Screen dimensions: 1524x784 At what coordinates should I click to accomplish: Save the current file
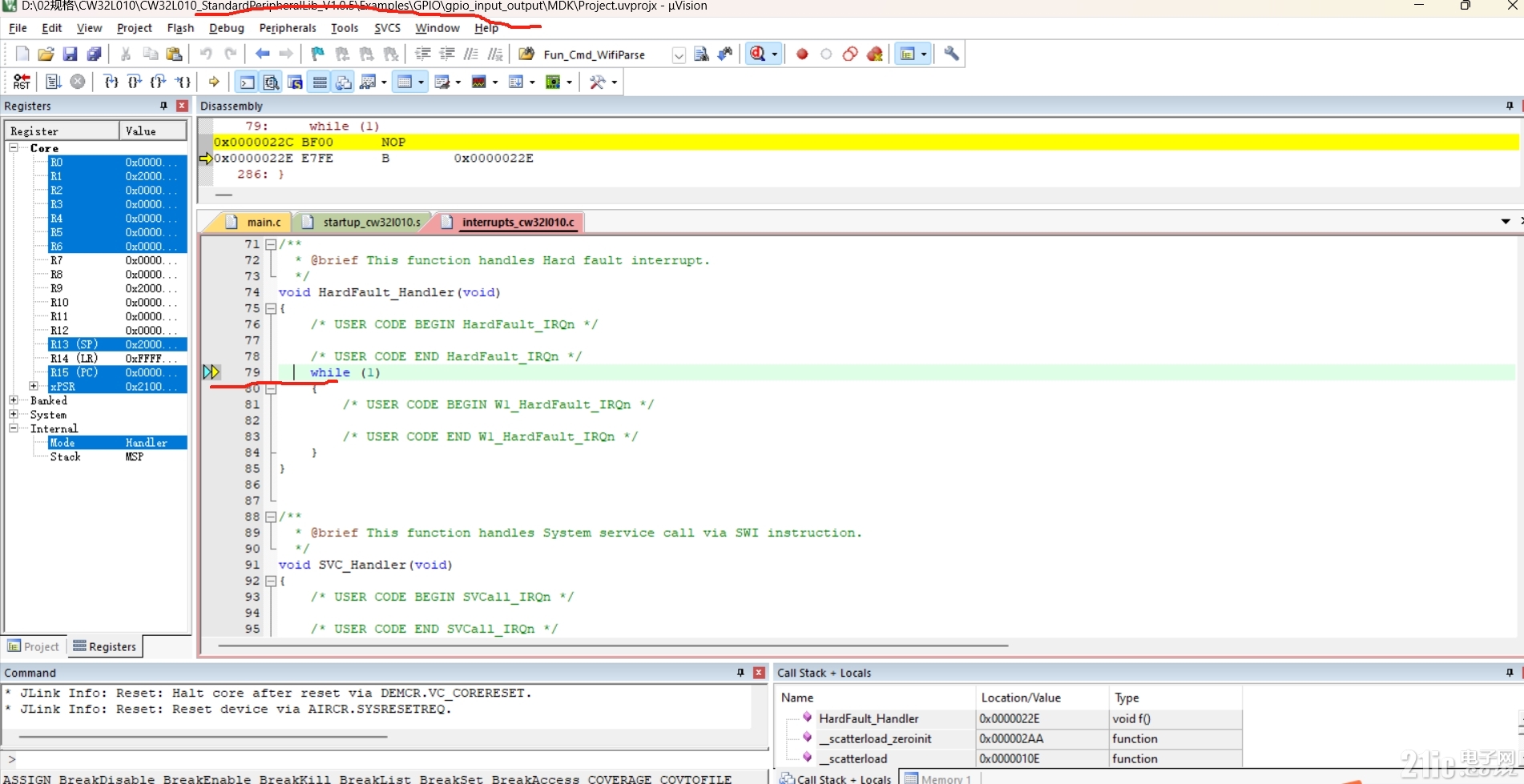pyautogui.click(x=71, y=54)
